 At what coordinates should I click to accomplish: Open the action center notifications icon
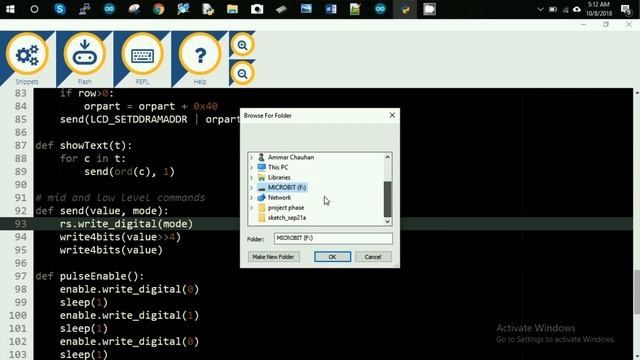(626, 9)
